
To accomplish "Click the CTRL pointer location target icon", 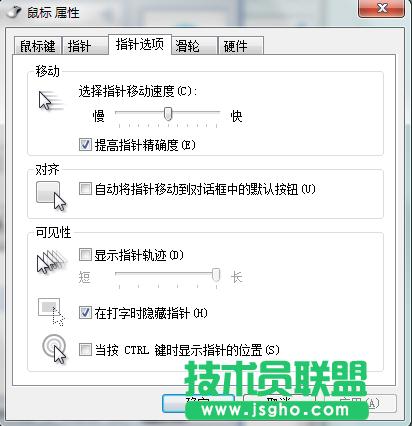I will (54, 348).
